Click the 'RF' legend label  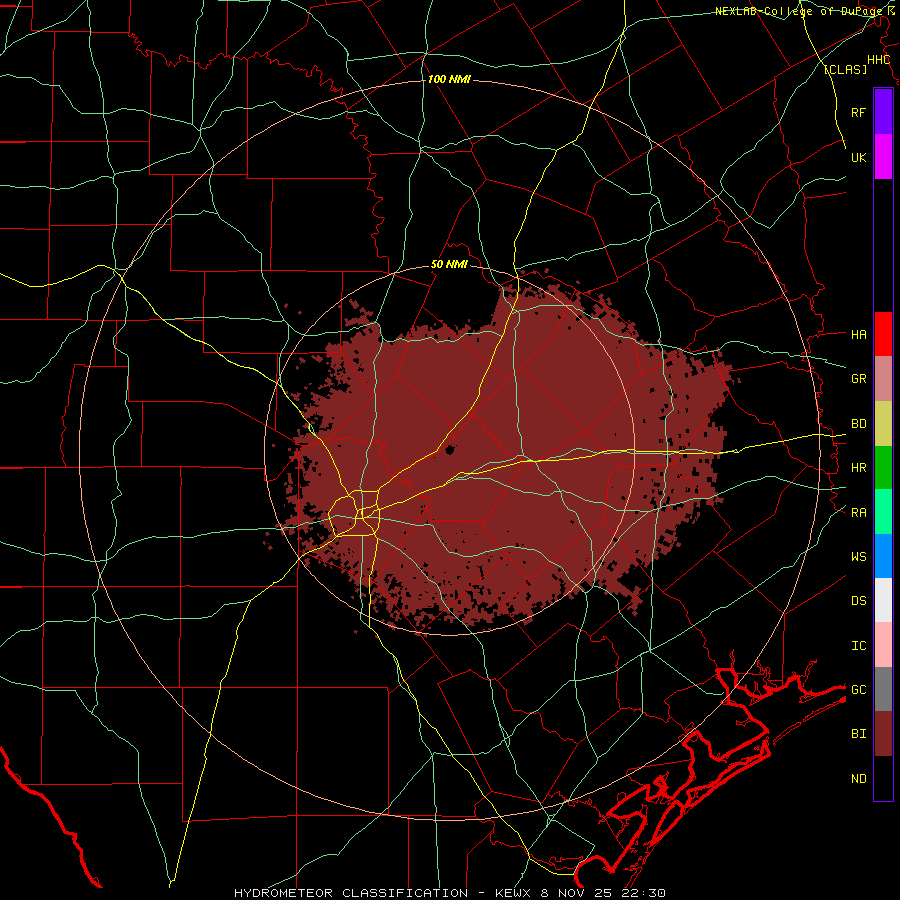859,112
